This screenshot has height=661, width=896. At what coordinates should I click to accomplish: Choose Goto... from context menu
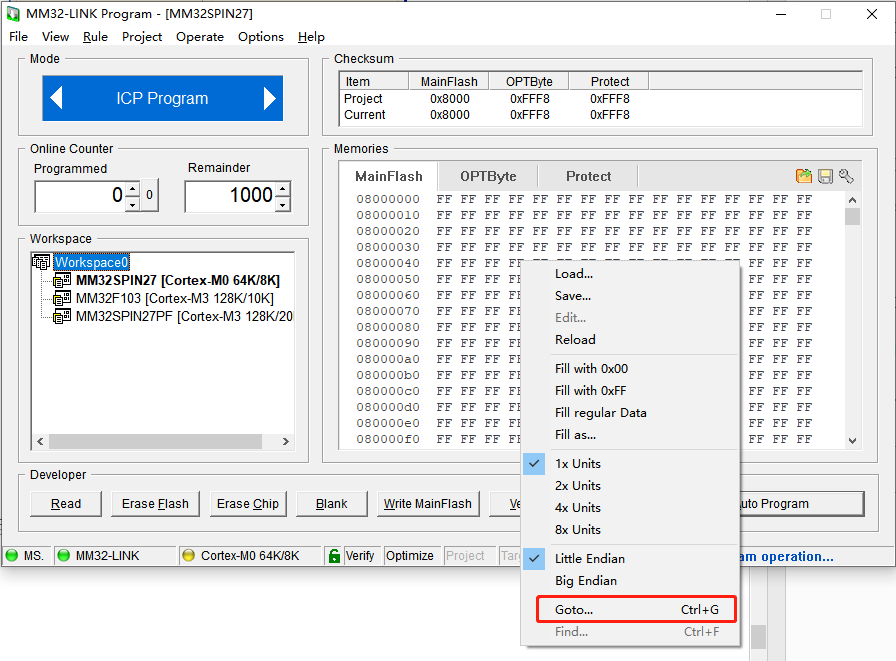(x=636, y=610)
